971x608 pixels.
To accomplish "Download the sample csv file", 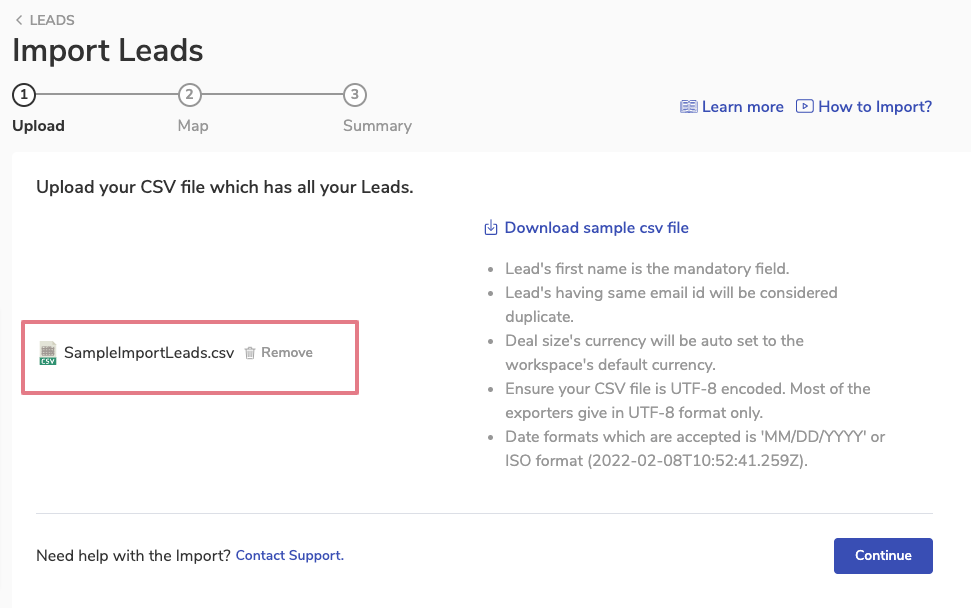I will pos(596,228).
